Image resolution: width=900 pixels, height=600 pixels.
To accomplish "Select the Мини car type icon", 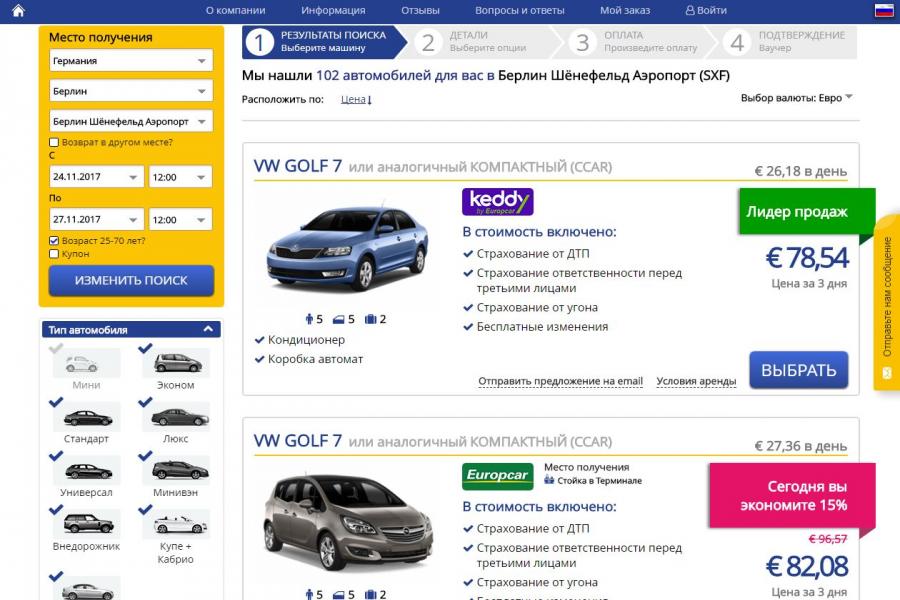I will tap(87, 363).
